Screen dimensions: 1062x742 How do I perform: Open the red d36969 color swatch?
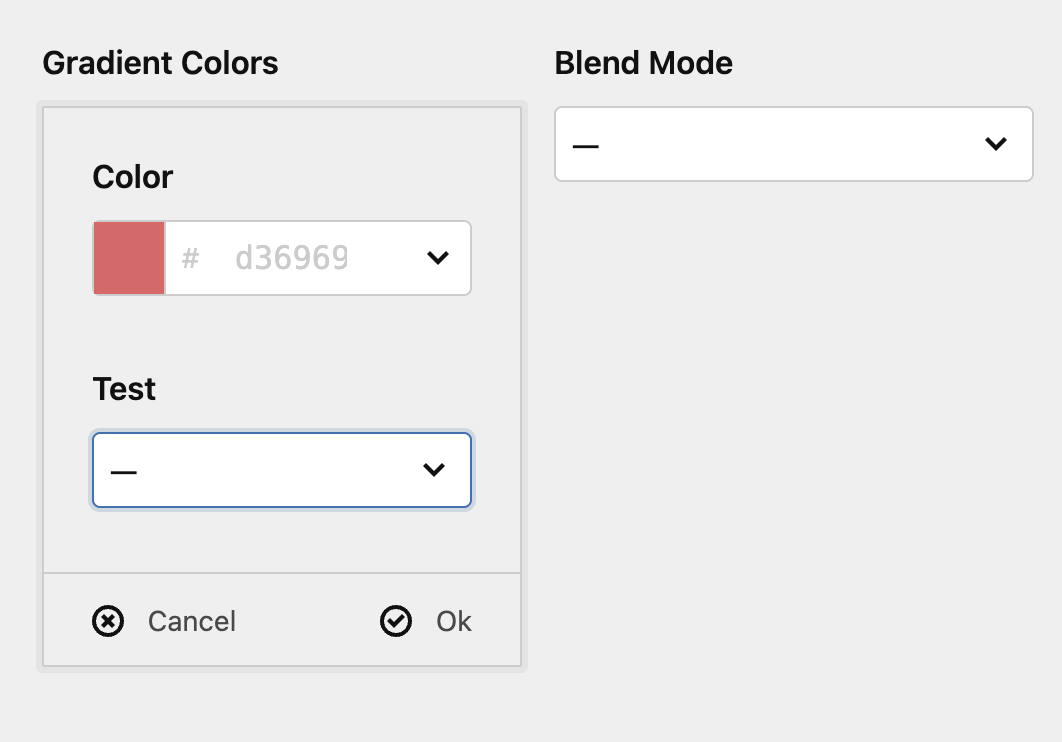129,258
